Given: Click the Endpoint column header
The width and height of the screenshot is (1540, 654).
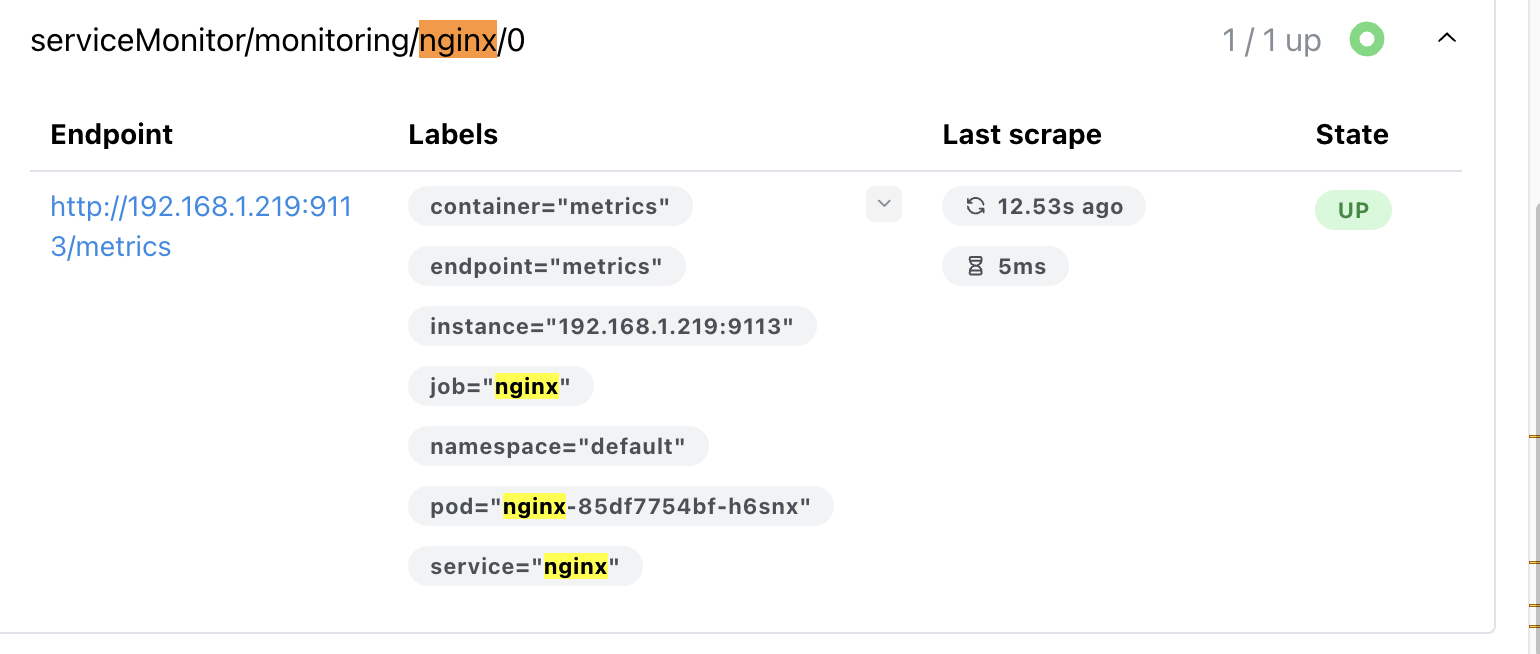Looking at the screenshot, I should (112, 135).
